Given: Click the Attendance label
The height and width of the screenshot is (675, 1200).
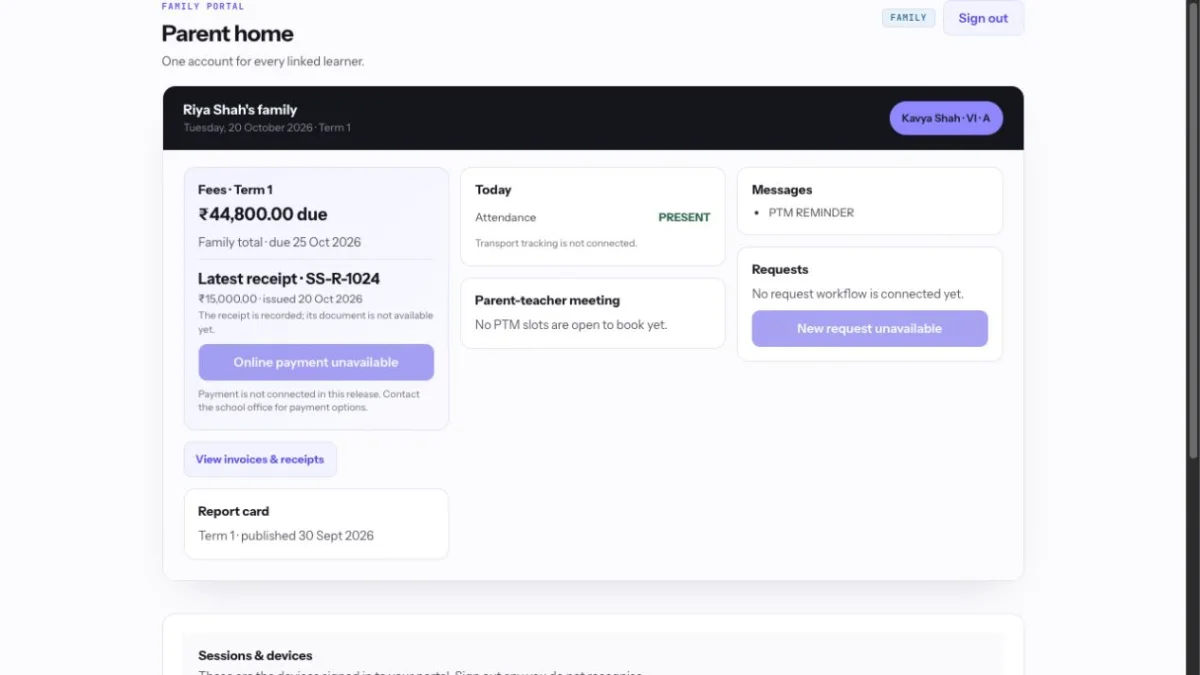Looking at the screenshot, I should tap(505, 217).
